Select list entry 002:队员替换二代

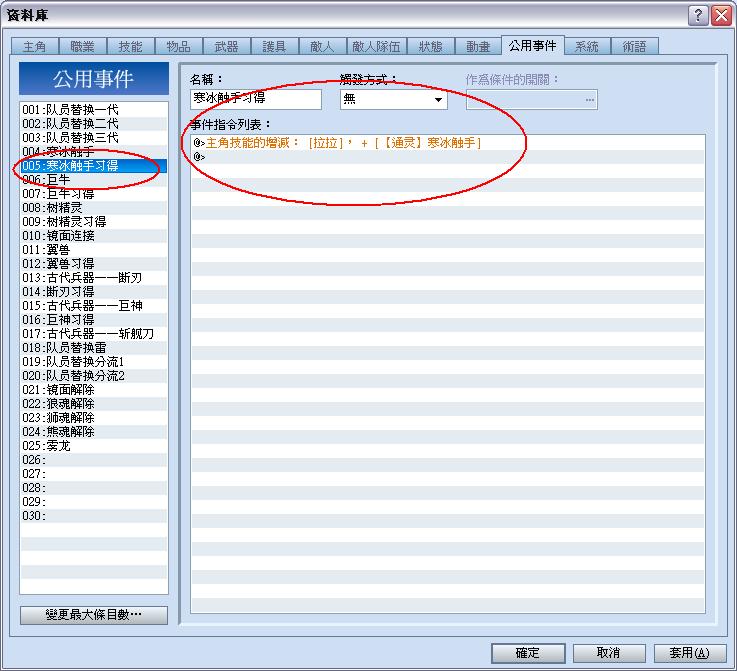click(x=94, y=124)
